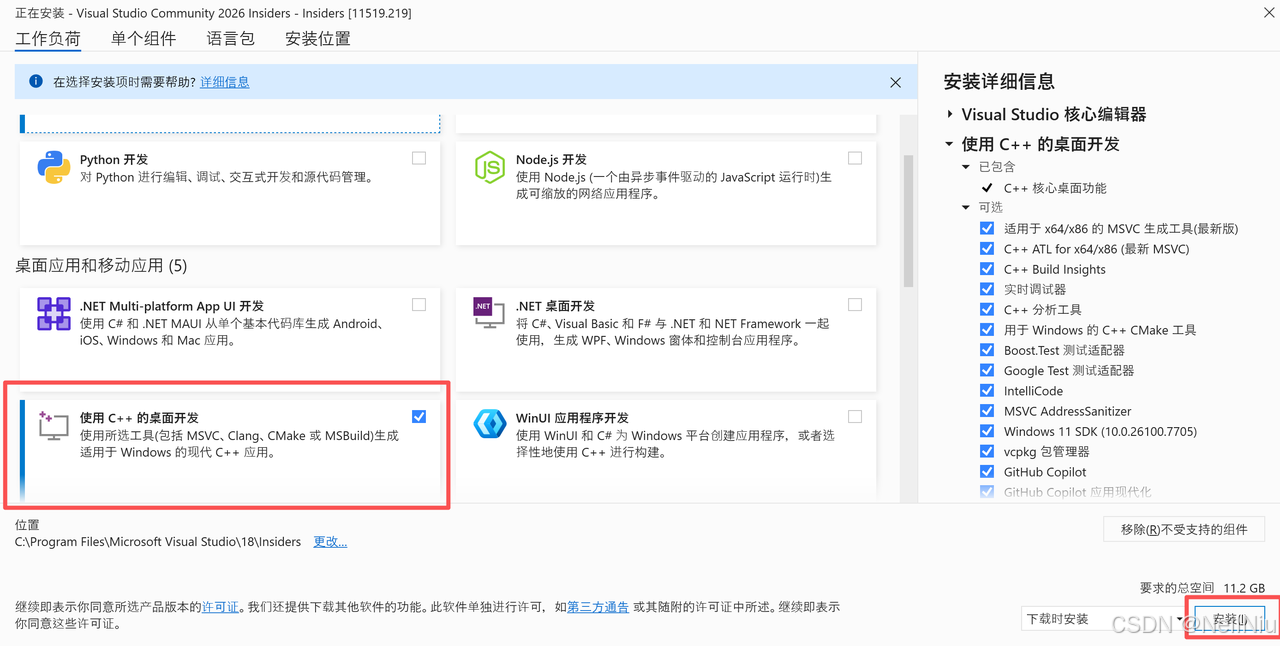Uncheck 使用 C++ 的桌面开发 workload checkbox
Image resolution: width=1280 pixels, height=646 pixels.
click(419, 417)
